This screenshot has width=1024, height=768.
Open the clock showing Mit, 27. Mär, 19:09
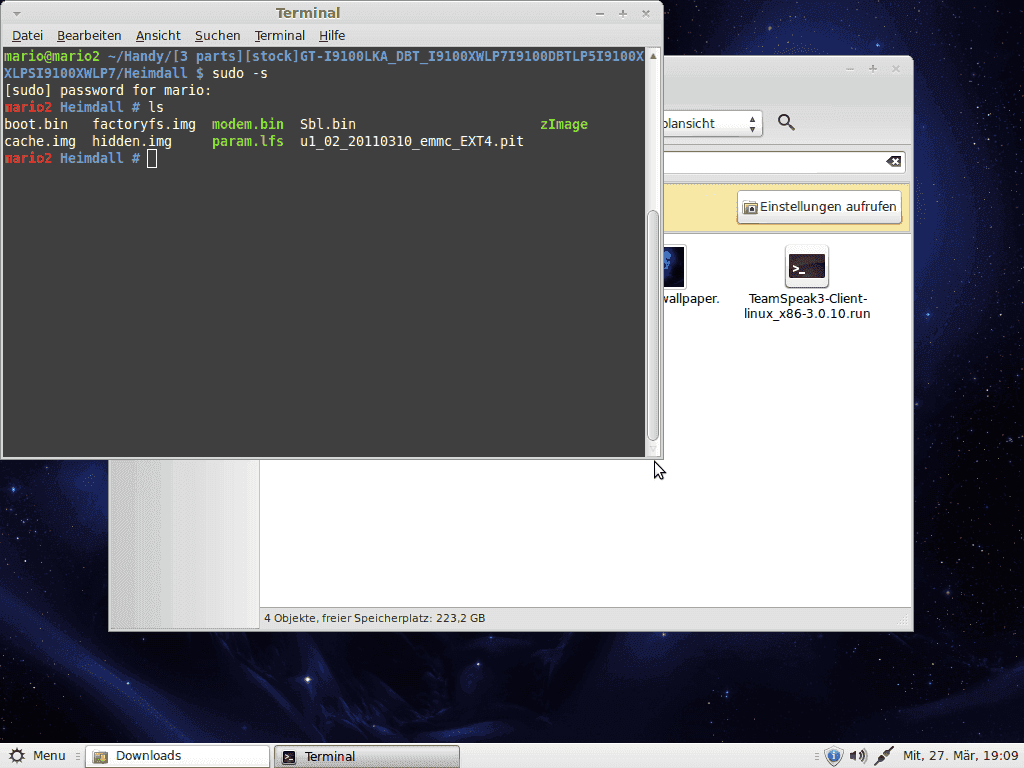(961, 756)
